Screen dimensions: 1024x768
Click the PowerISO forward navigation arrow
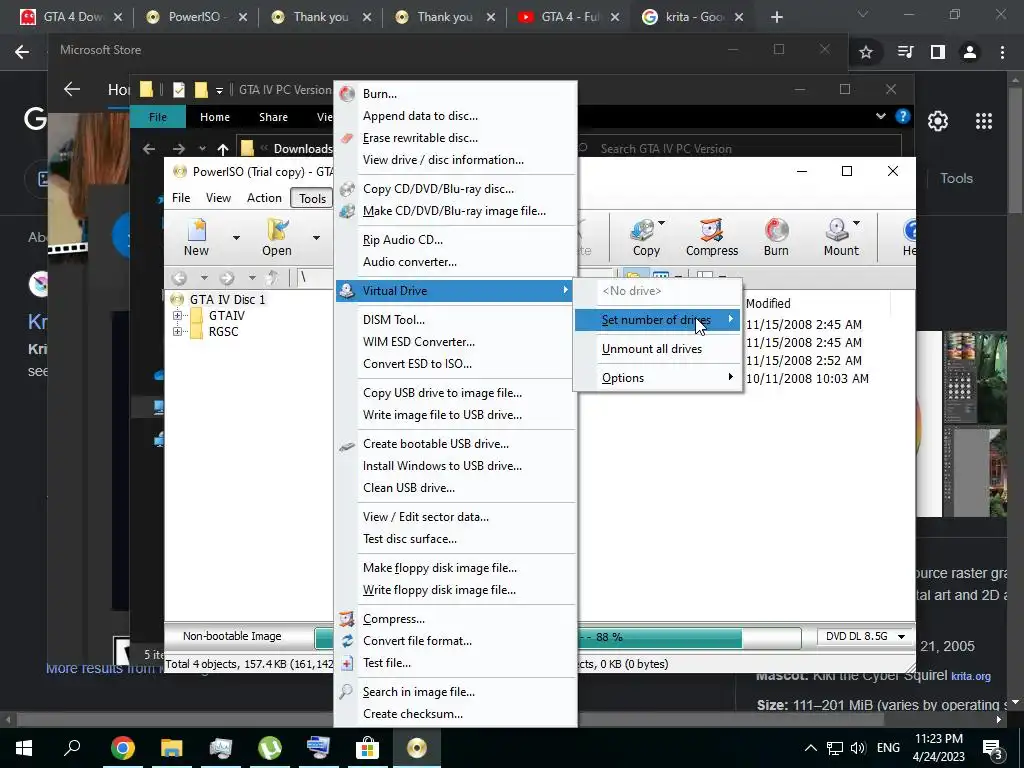(227, 278)
